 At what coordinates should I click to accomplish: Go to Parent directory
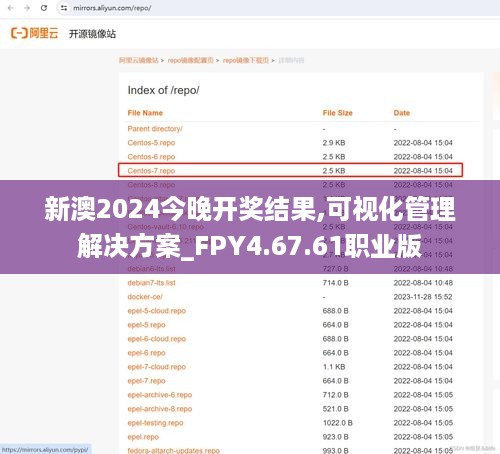click(155, 129)
